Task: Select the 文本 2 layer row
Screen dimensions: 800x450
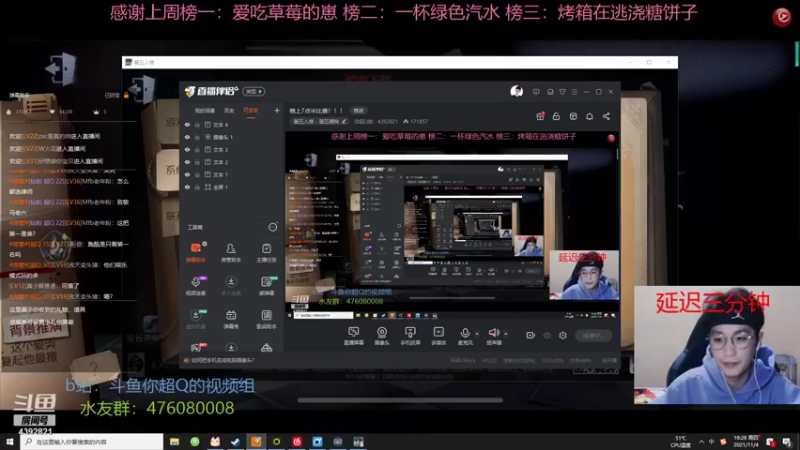Action: click(232, 162)
